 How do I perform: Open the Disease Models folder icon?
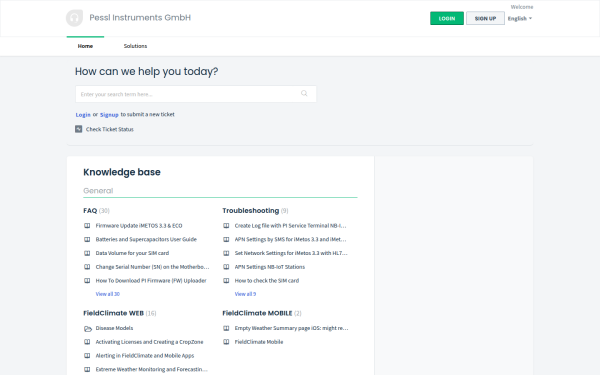pos(88,328)
